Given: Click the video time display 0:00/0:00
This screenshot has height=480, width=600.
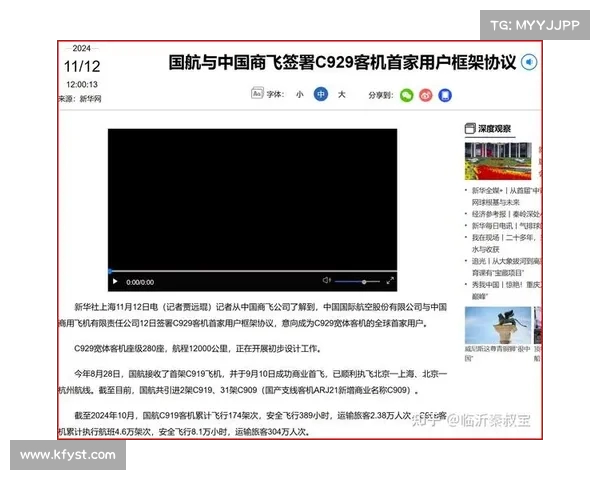Looking at the screenshot, I should click(140, 282).
